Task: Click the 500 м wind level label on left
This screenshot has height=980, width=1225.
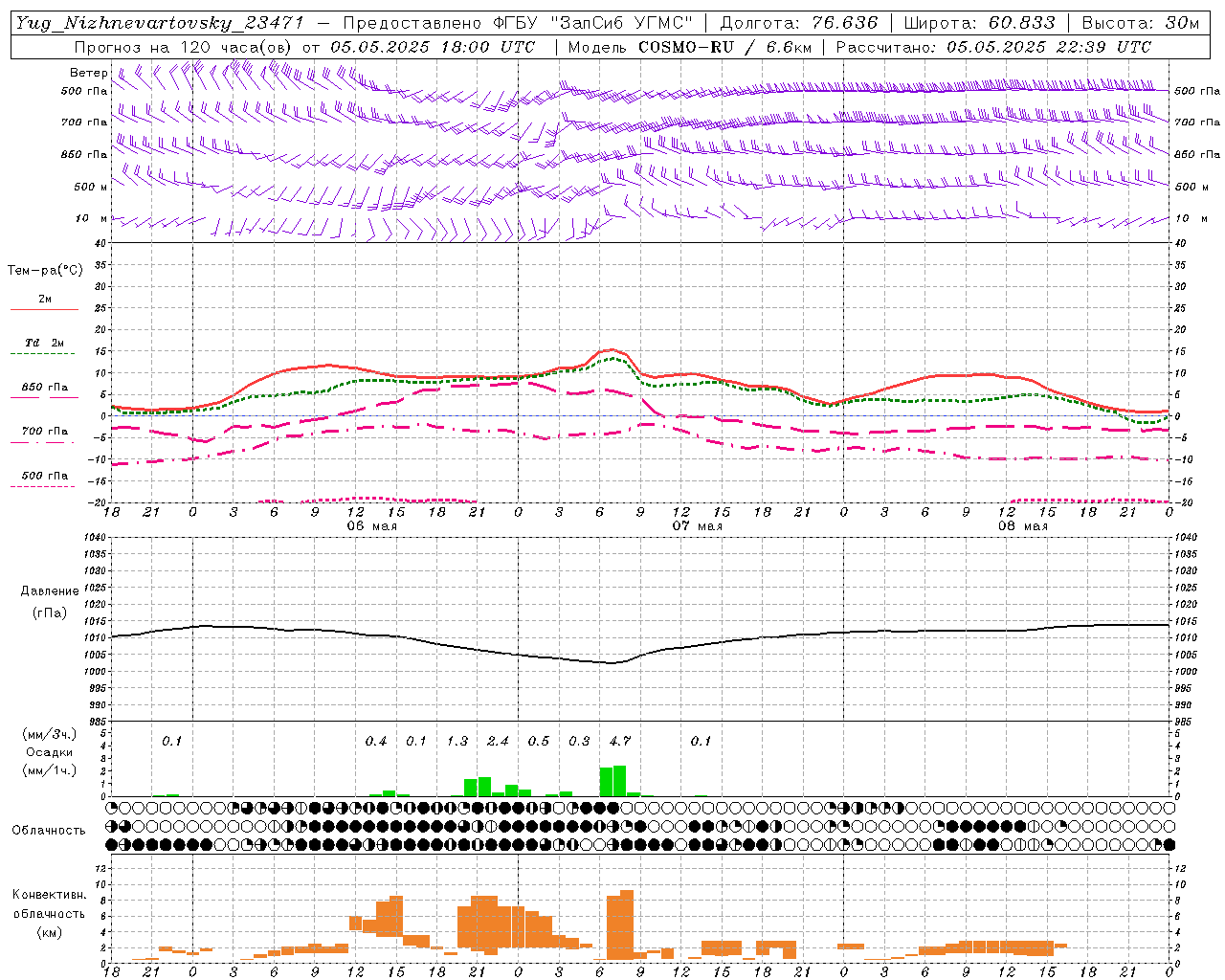Action: (91, 187)
